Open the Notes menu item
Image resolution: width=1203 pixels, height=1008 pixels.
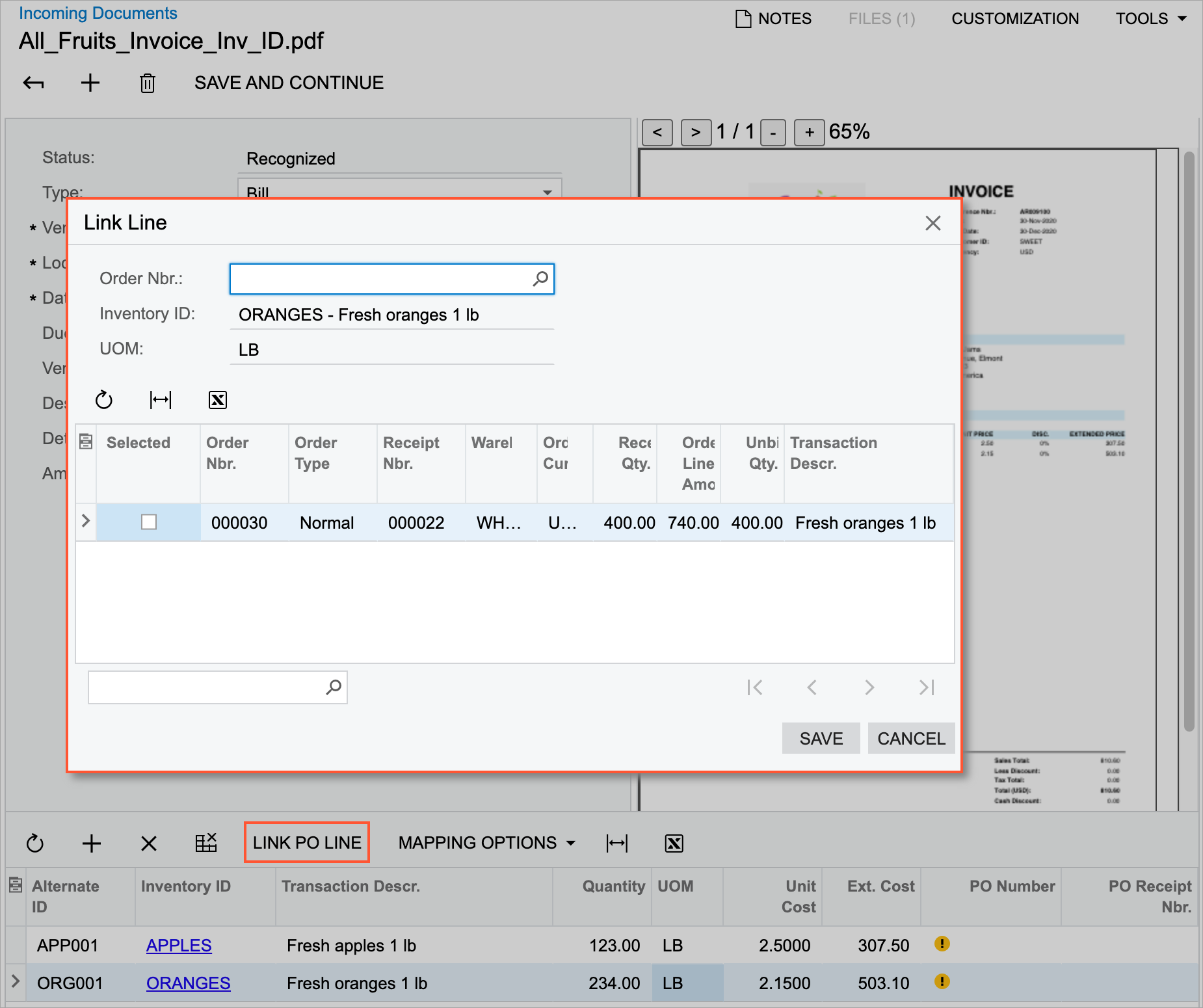click(773, 19)
